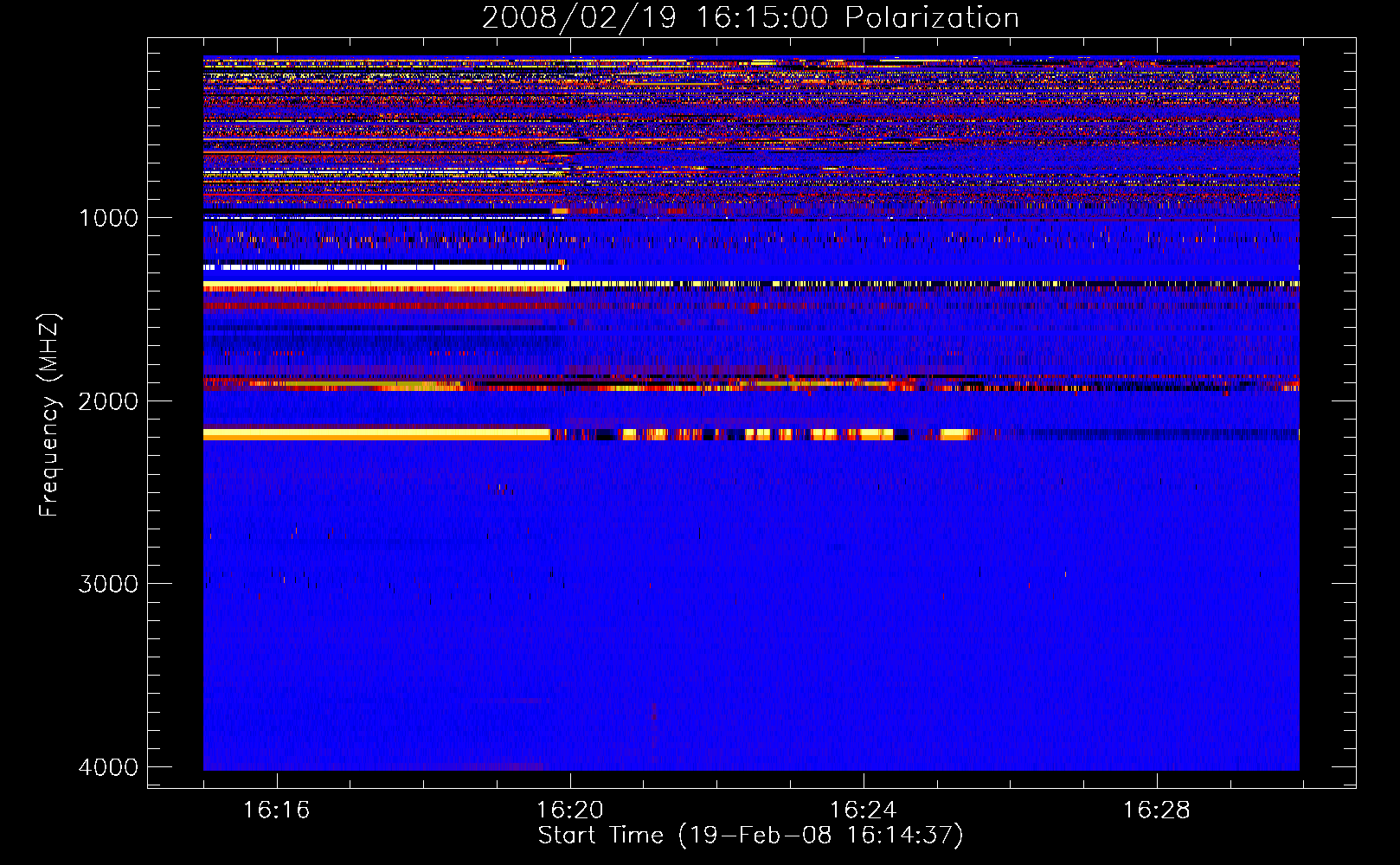Click the 16:20 time tick label
The height and width of the screenshot is (865, 1400).
tap(569, 811)
